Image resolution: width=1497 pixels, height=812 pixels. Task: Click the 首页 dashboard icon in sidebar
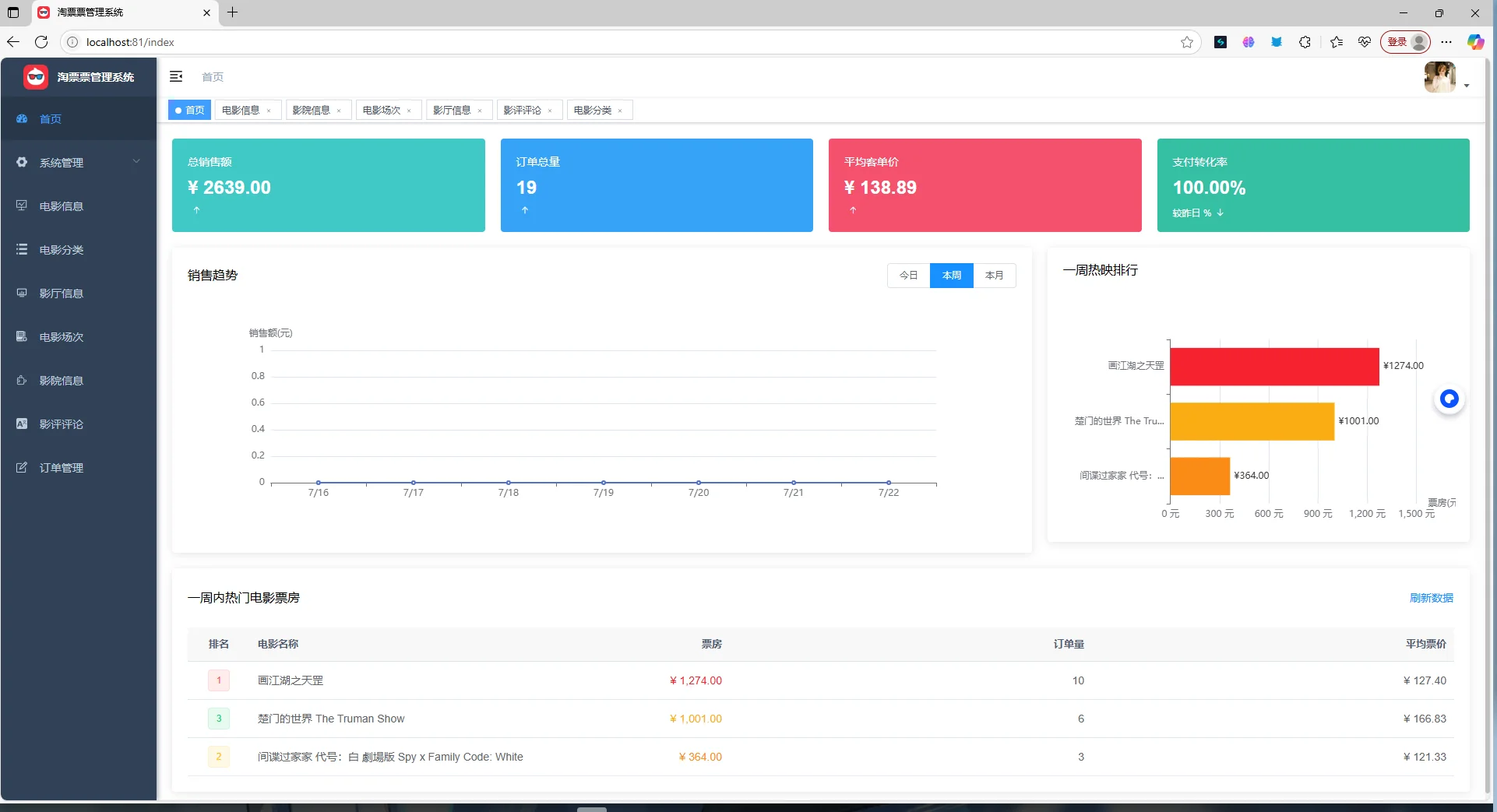(22, 118)
